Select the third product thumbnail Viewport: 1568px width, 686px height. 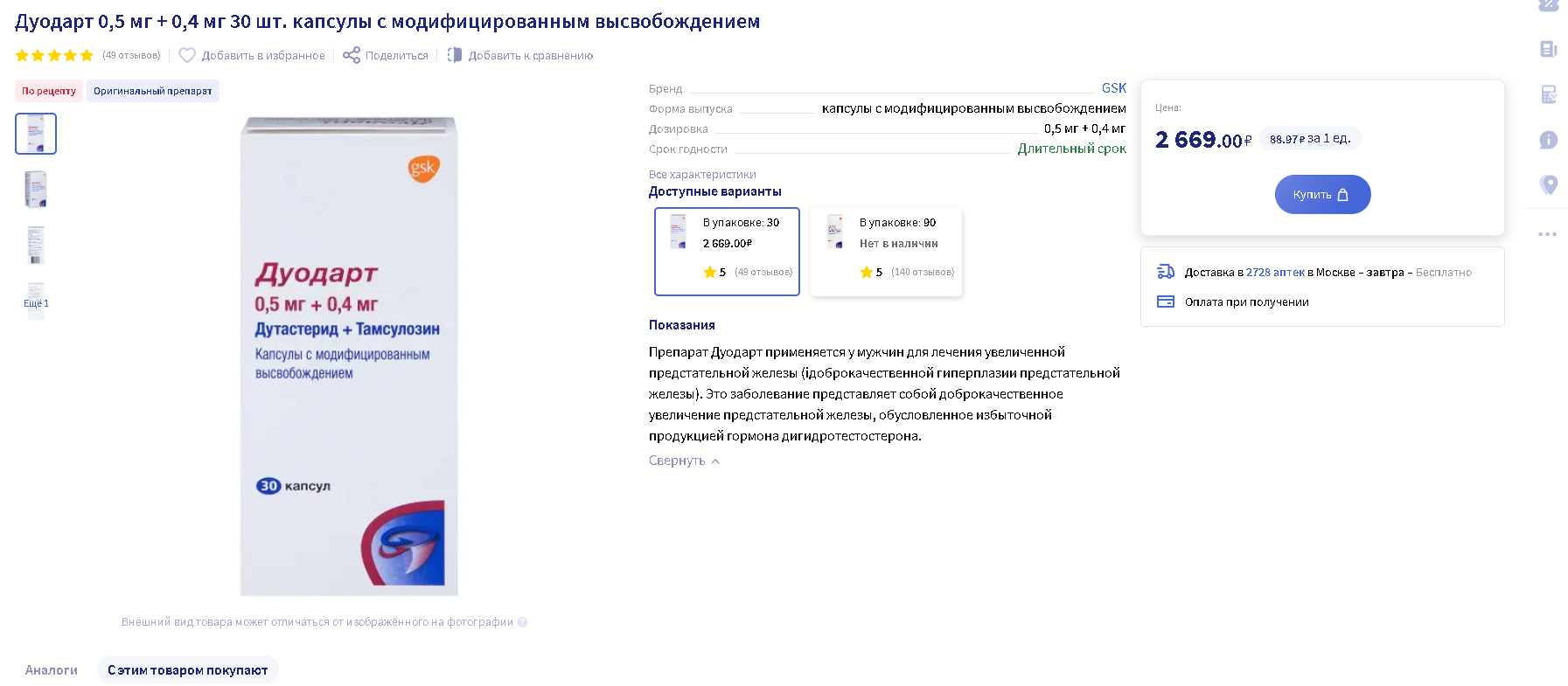coord(36,245)
